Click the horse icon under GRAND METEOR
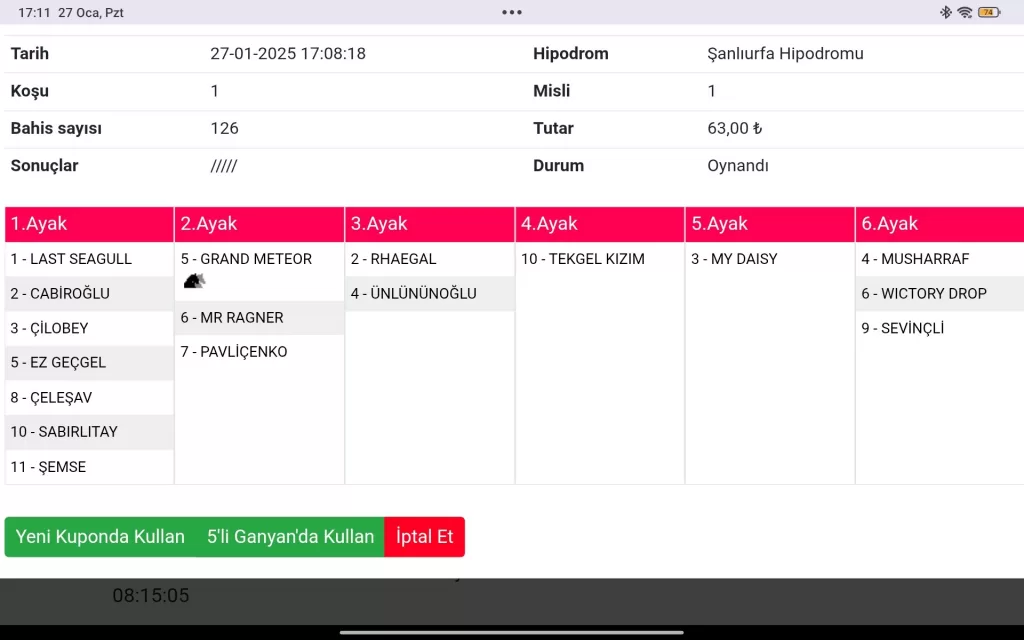The image size is (1024, 640). (x=194, y=282)
